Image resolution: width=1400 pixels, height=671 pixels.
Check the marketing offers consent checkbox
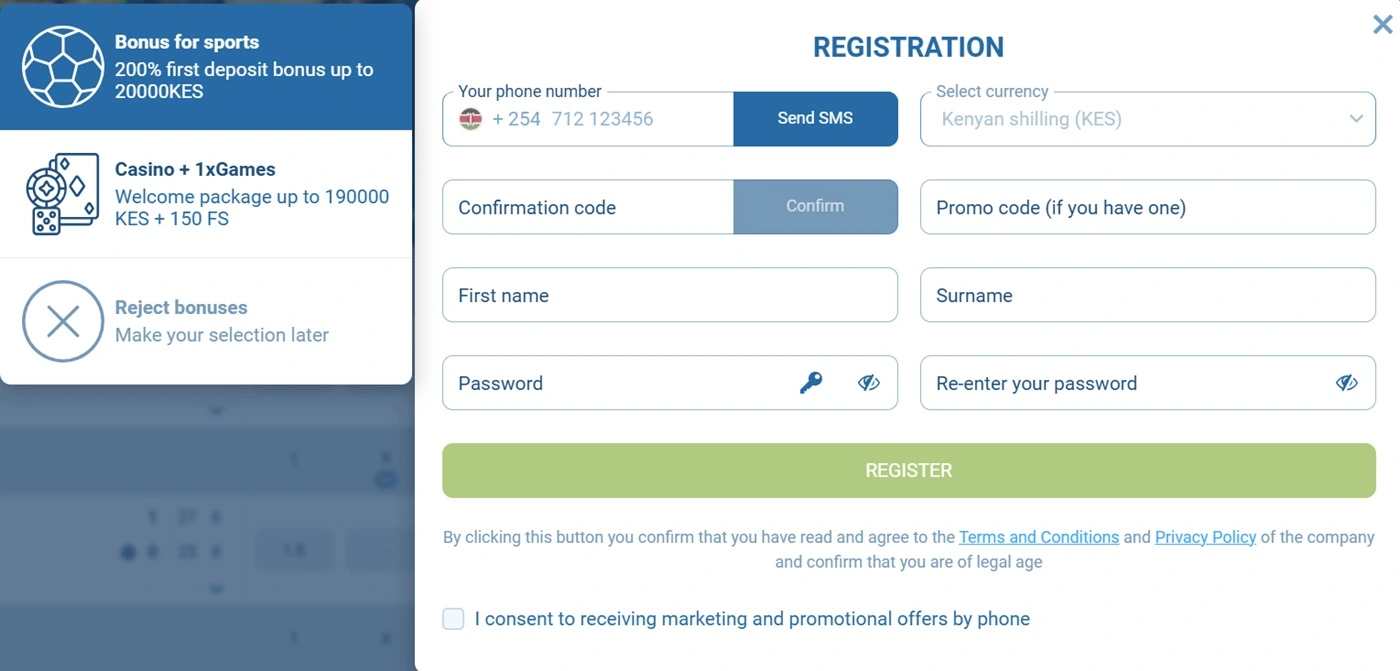coord(454,619)
